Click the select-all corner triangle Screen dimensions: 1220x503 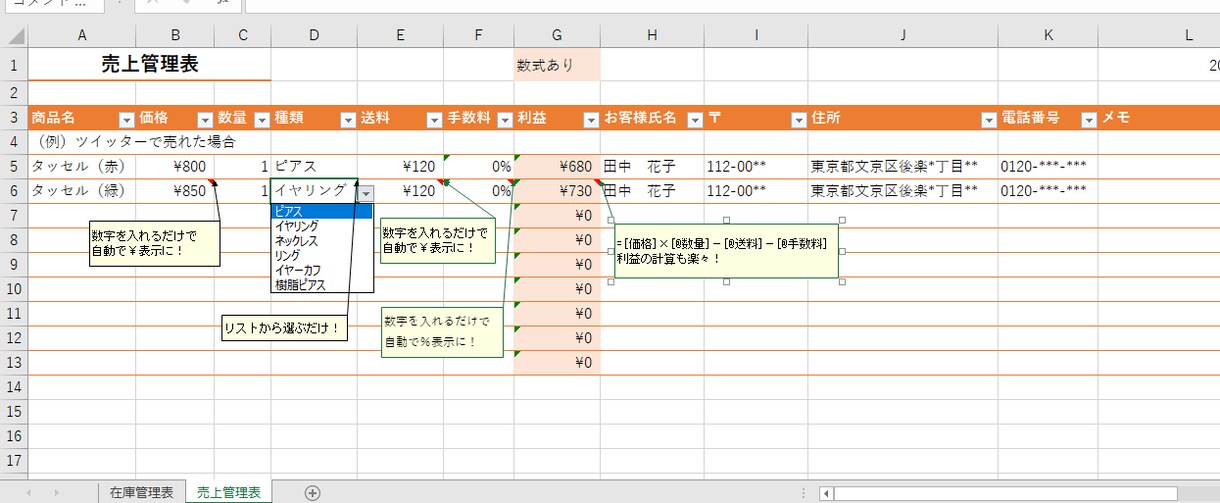click(x=14, y=36)
